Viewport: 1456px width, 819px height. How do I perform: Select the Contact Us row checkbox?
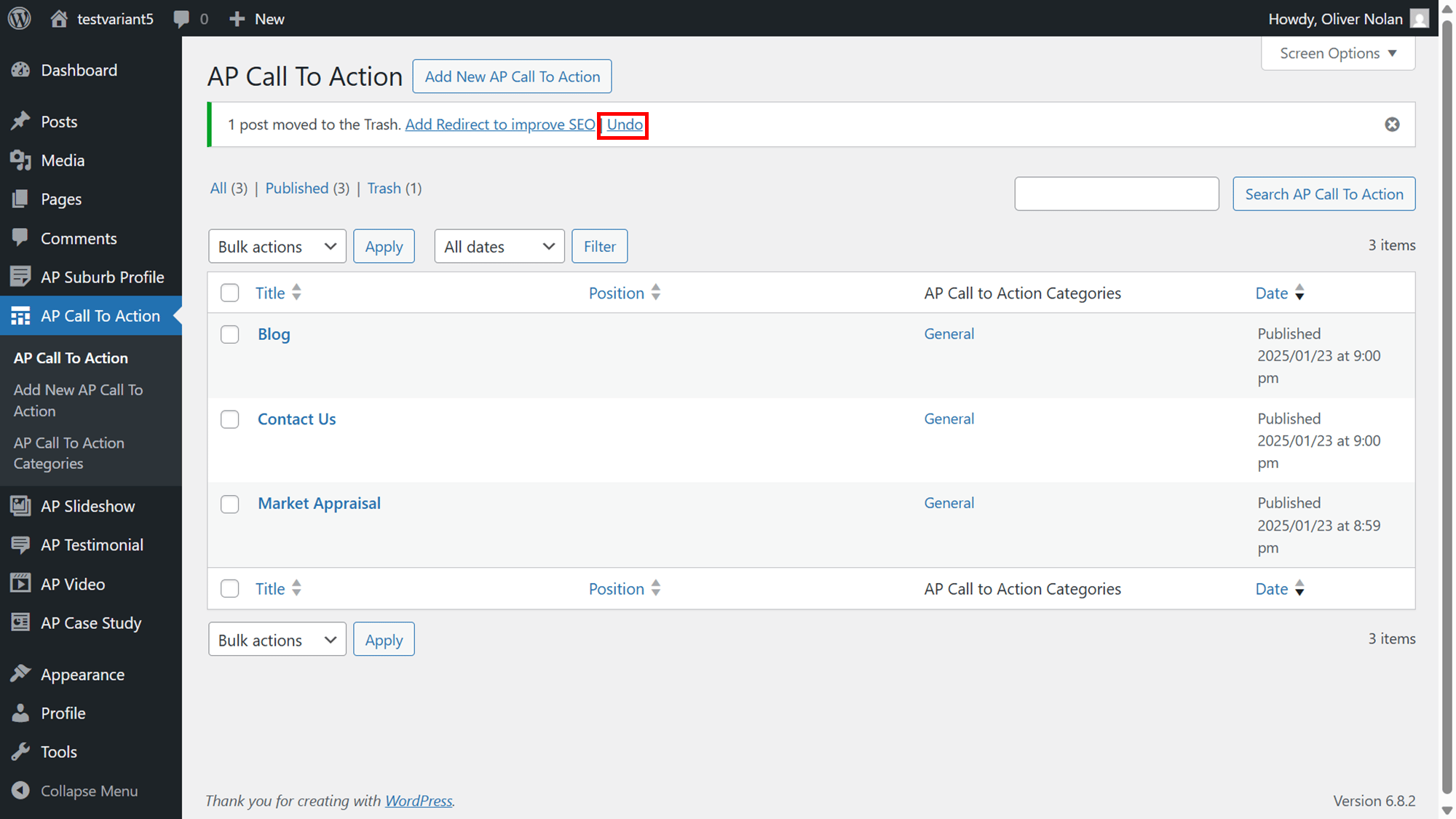(230, 419)
